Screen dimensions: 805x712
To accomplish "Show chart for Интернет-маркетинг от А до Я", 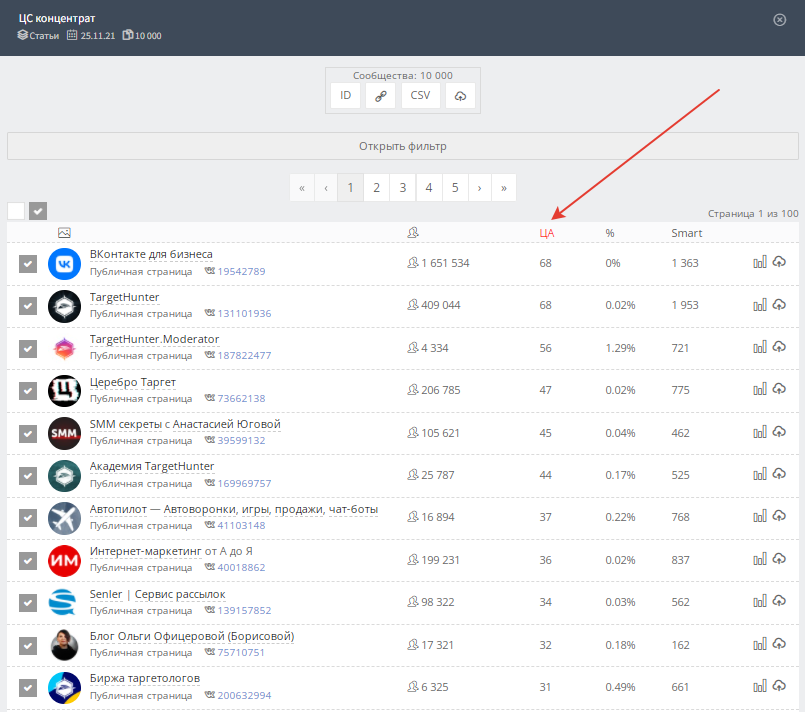I will point(760,560).
